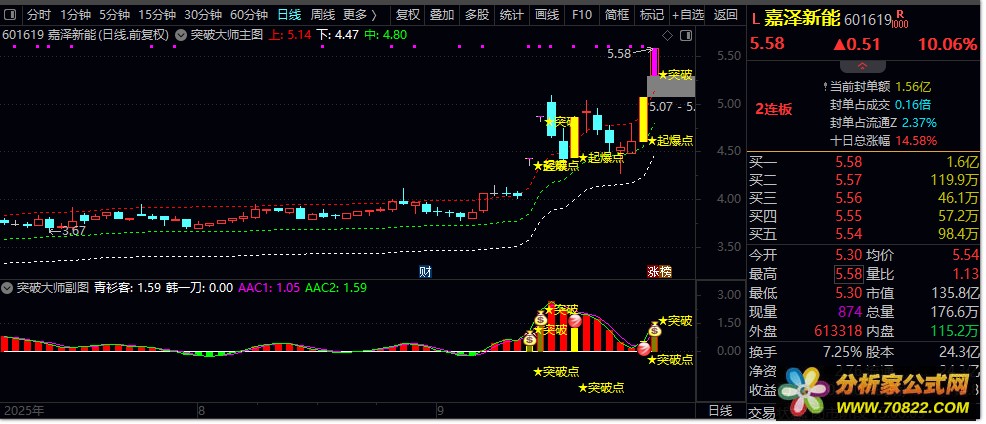Click the ★突破 label at the top candle
Image resolution: width=986 pixels, height=424 pixels.
tap(675, 75)
